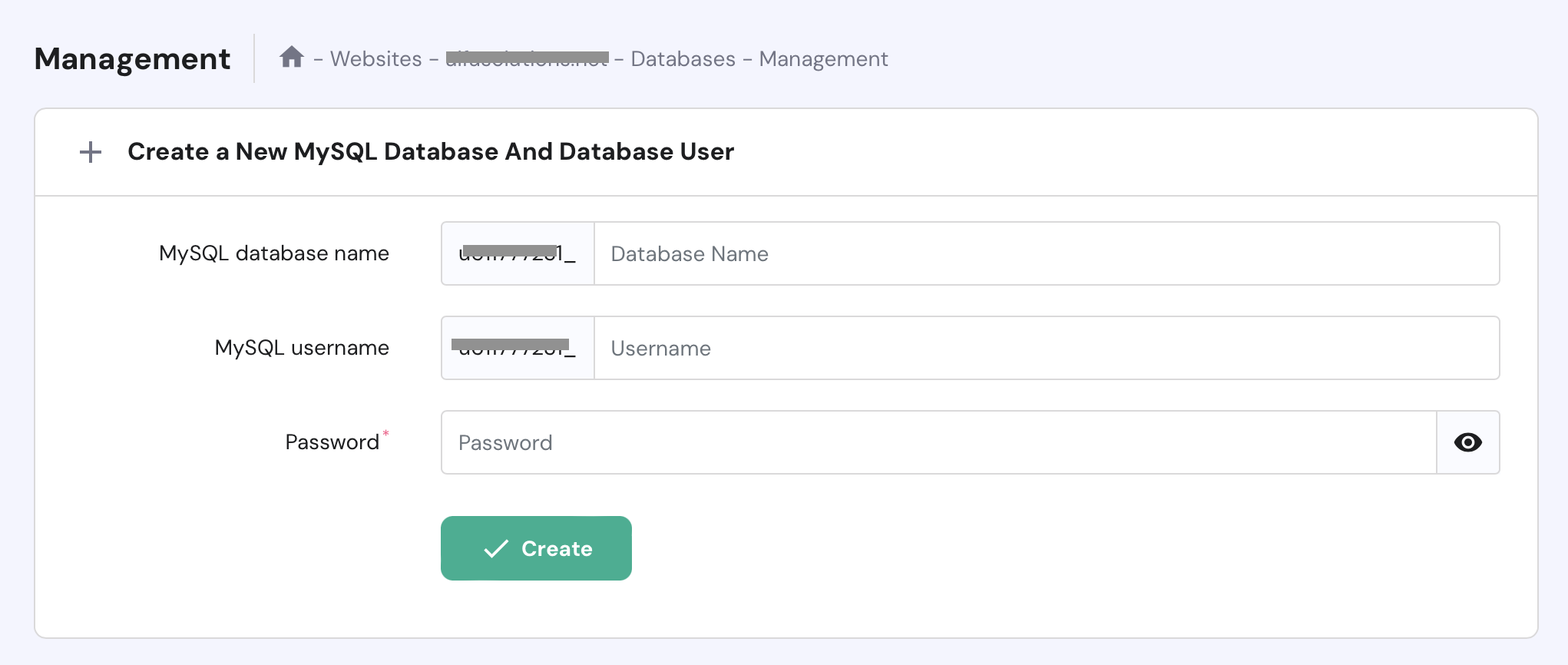The width and height of the screenshot is (1568, 665).
Task: Open the Websites breadcrumb link
Action: [375, 59]
